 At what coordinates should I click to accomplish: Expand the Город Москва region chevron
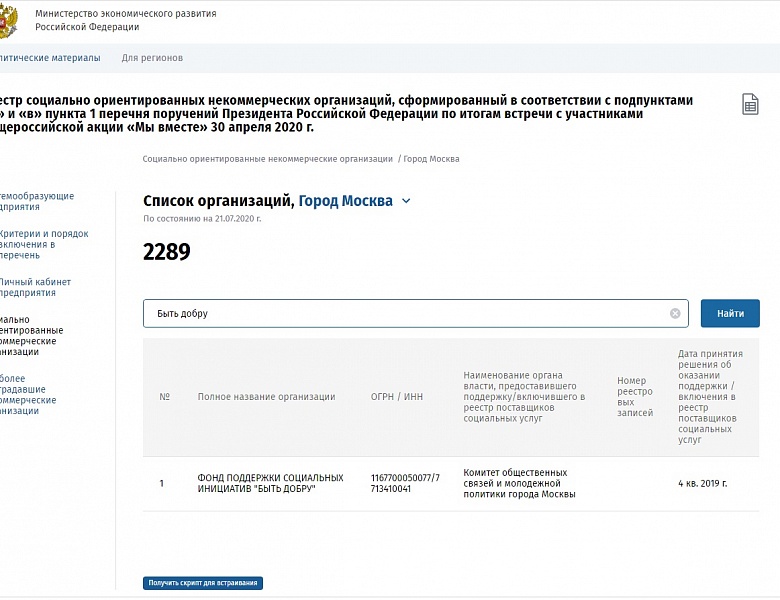tap(406, 201)
